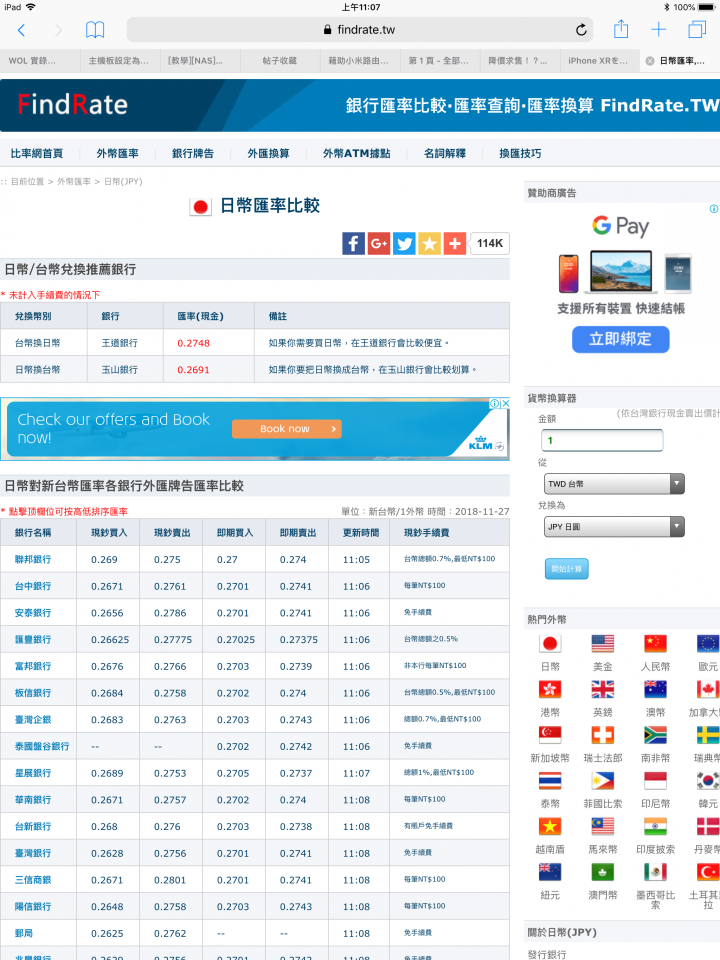This screenshot has height=960, width=720.
Task: Click the 金額 amount input field
Action: tap(602, 440)
